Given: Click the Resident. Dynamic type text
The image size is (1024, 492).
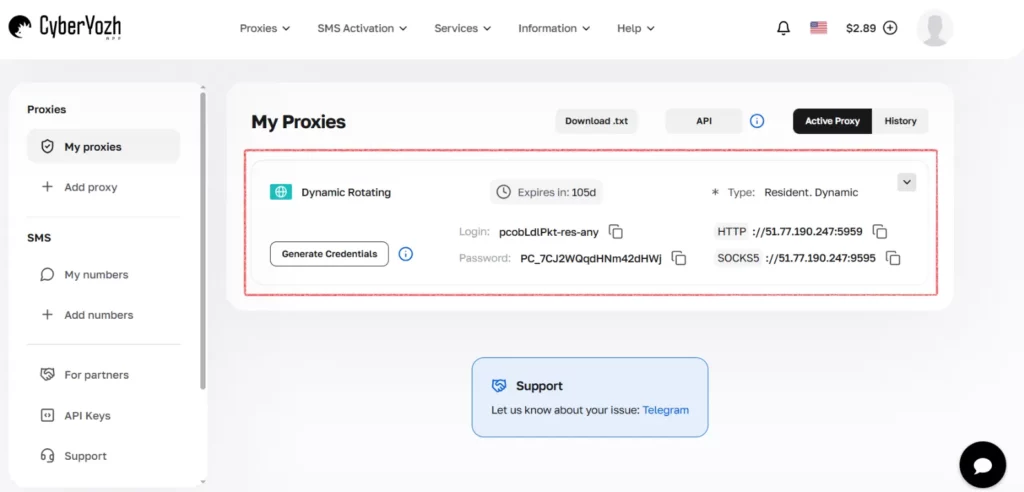Looking at the screenshot, I should click(811, 193).
